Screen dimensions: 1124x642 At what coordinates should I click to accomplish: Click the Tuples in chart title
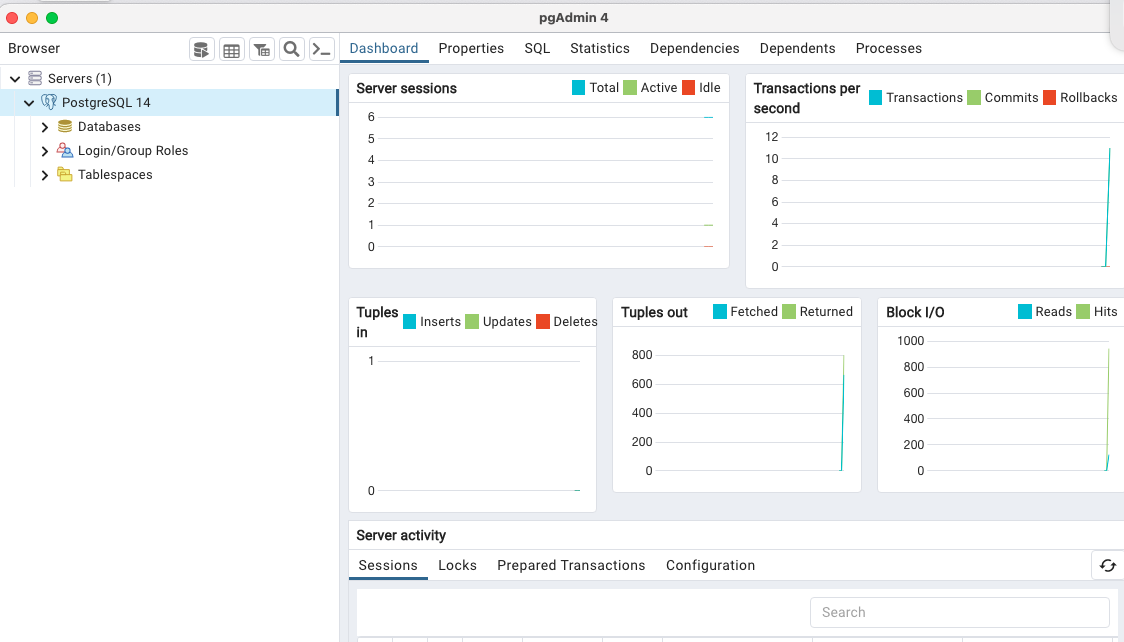coord(377,322)
